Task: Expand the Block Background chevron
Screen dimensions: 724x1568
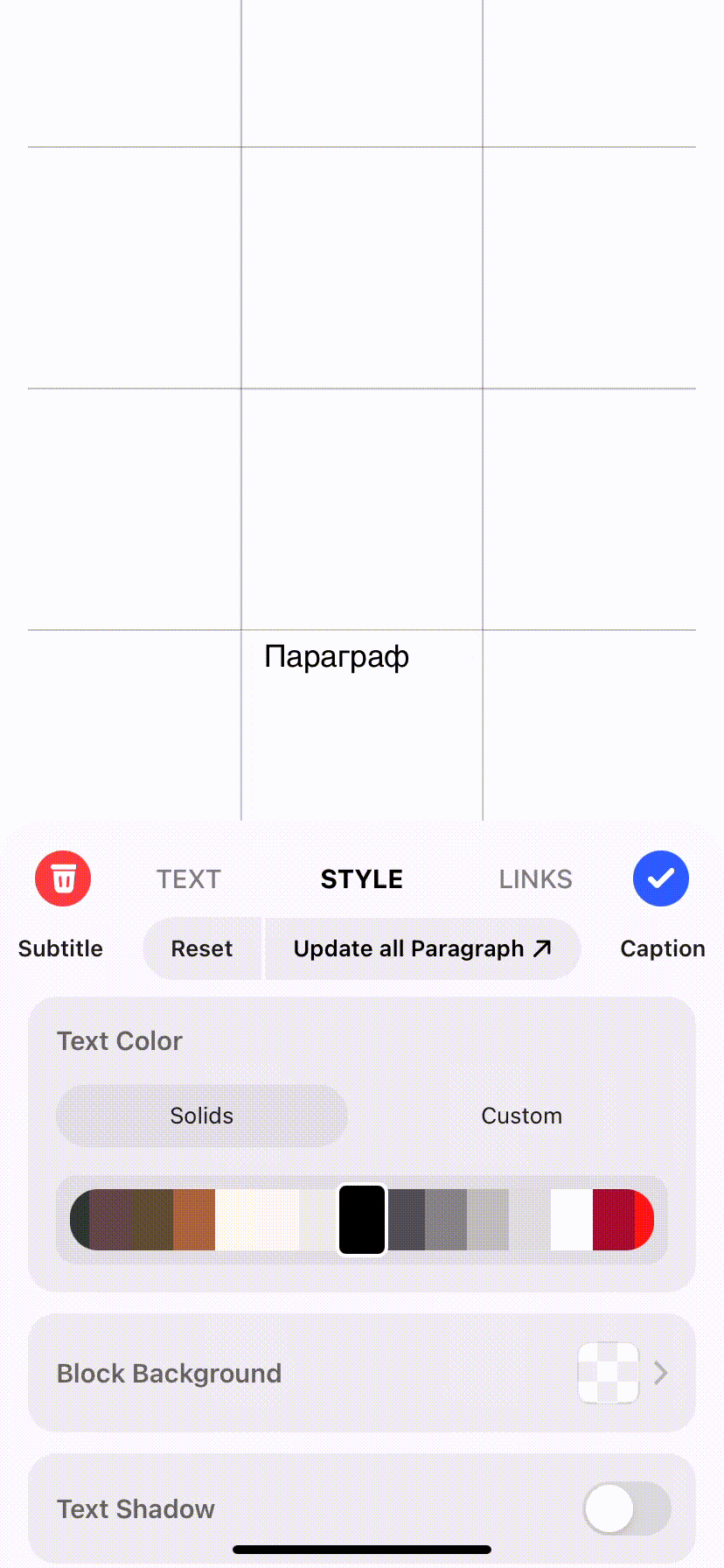Action: click(x=661, y=1373)
